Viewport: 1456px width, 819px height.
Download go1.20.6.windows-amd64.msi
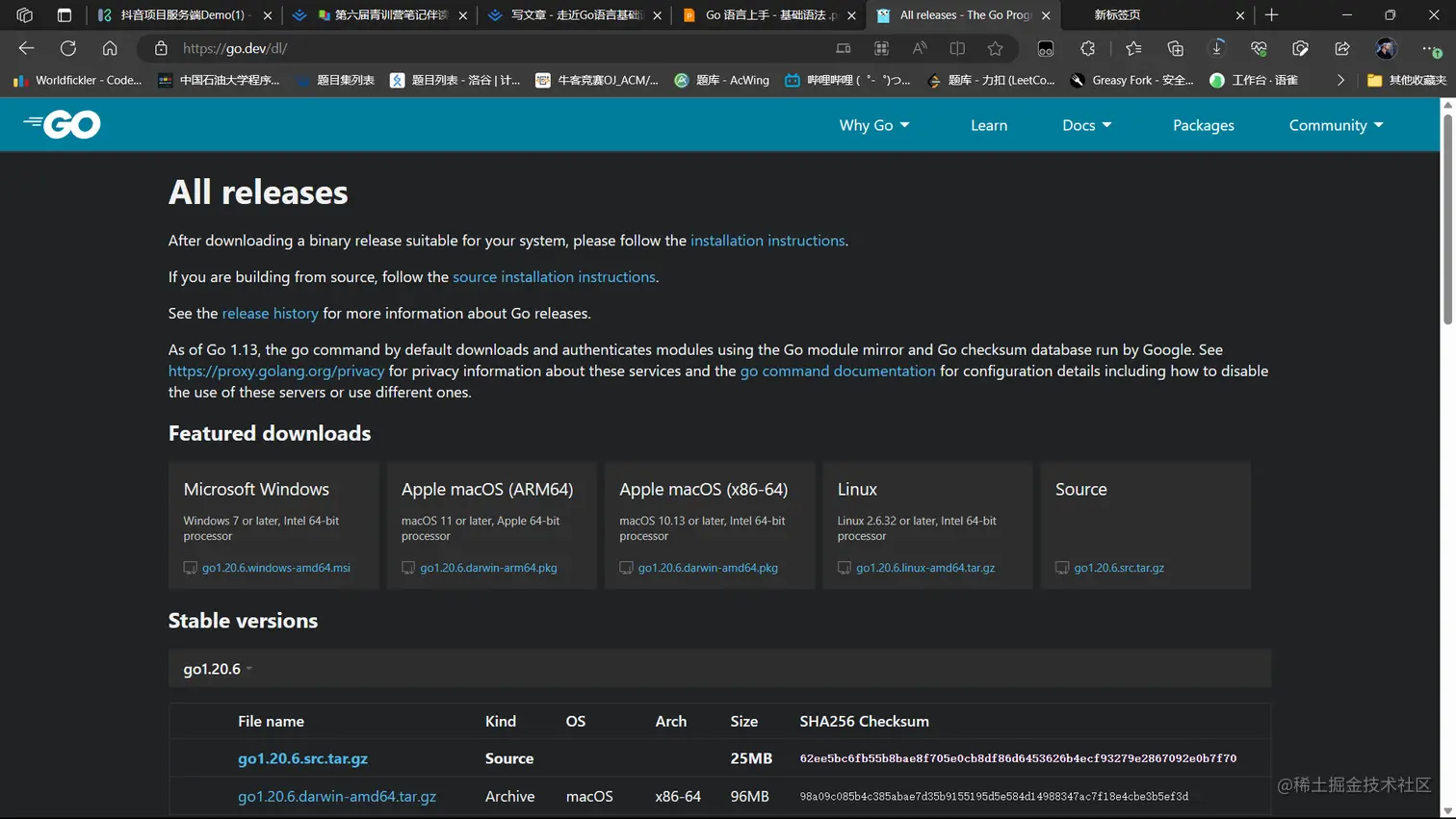(275, 568)
